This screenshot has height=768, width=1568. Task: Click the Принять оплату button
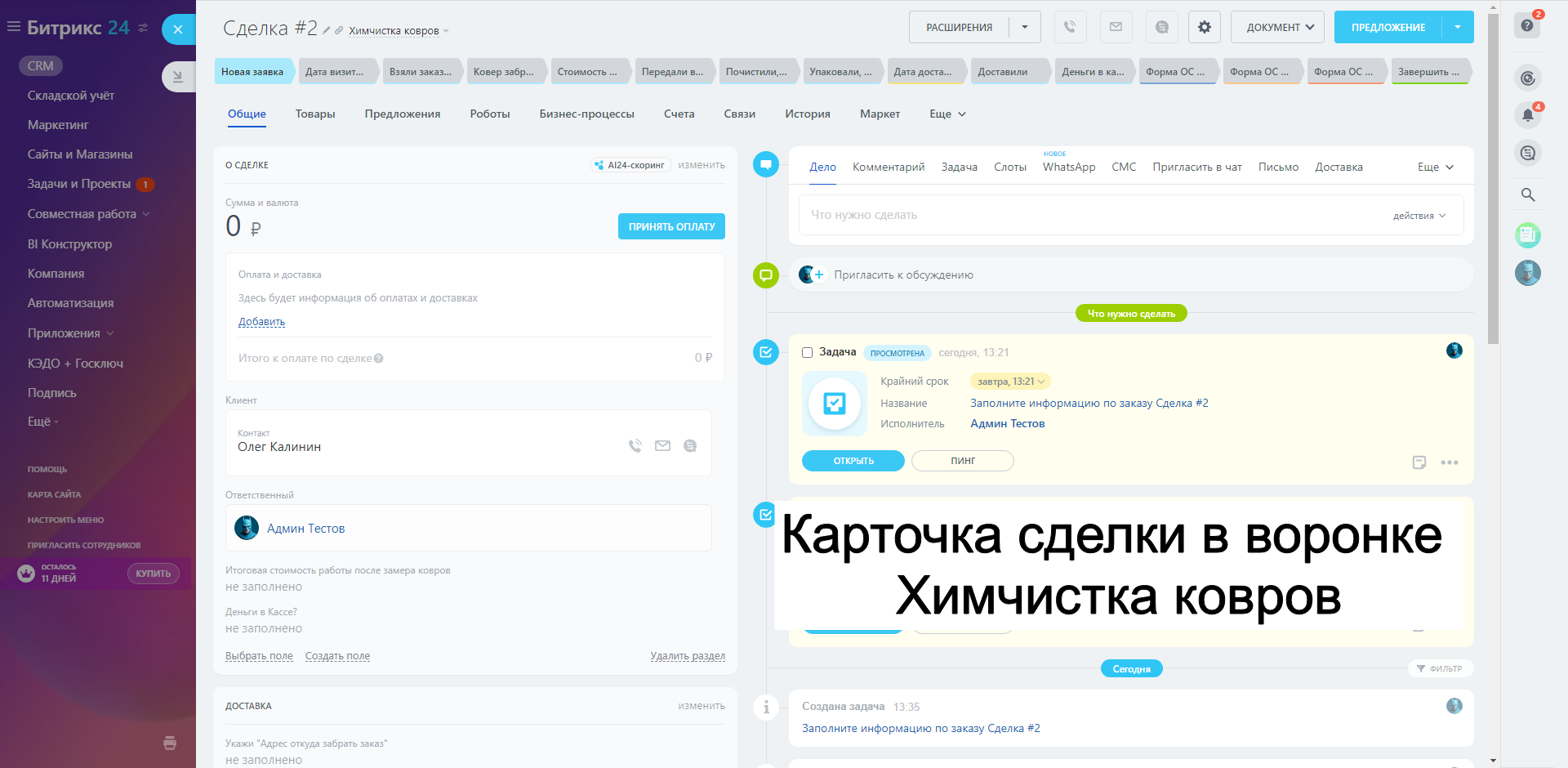pyautogui.click(x=670, y=226)
